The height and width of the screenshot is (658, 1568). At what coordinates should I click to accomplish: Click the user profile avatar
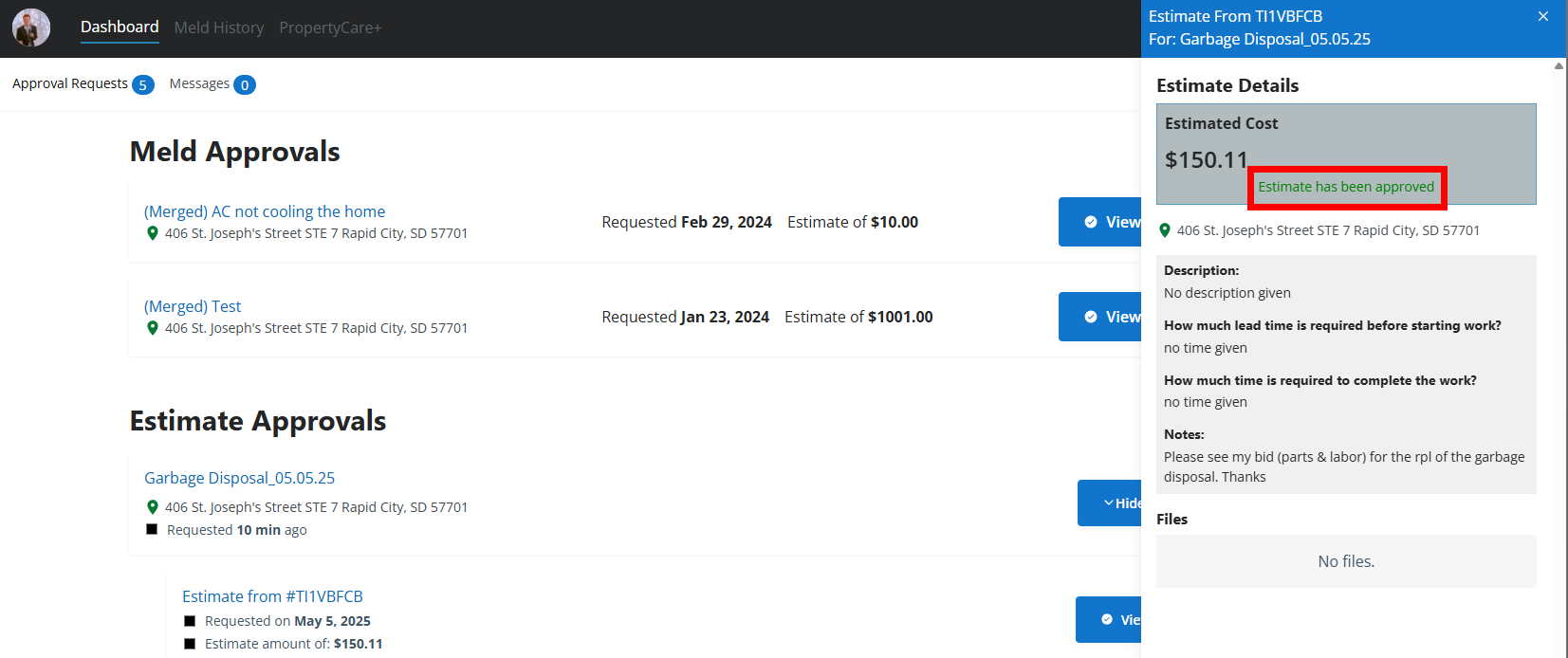(x=31, y=28)
